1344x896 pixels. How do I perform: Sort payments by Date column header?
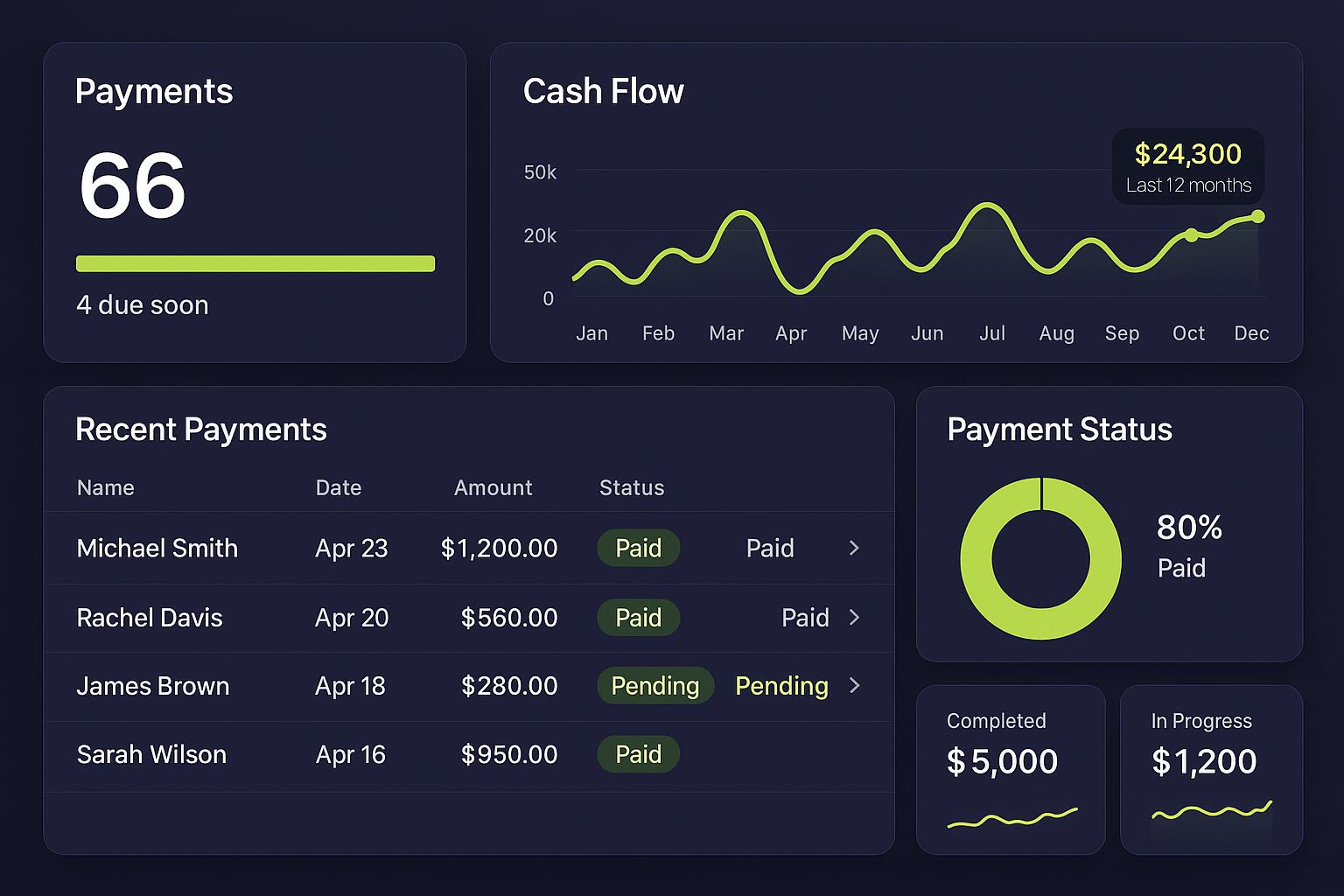339,487
